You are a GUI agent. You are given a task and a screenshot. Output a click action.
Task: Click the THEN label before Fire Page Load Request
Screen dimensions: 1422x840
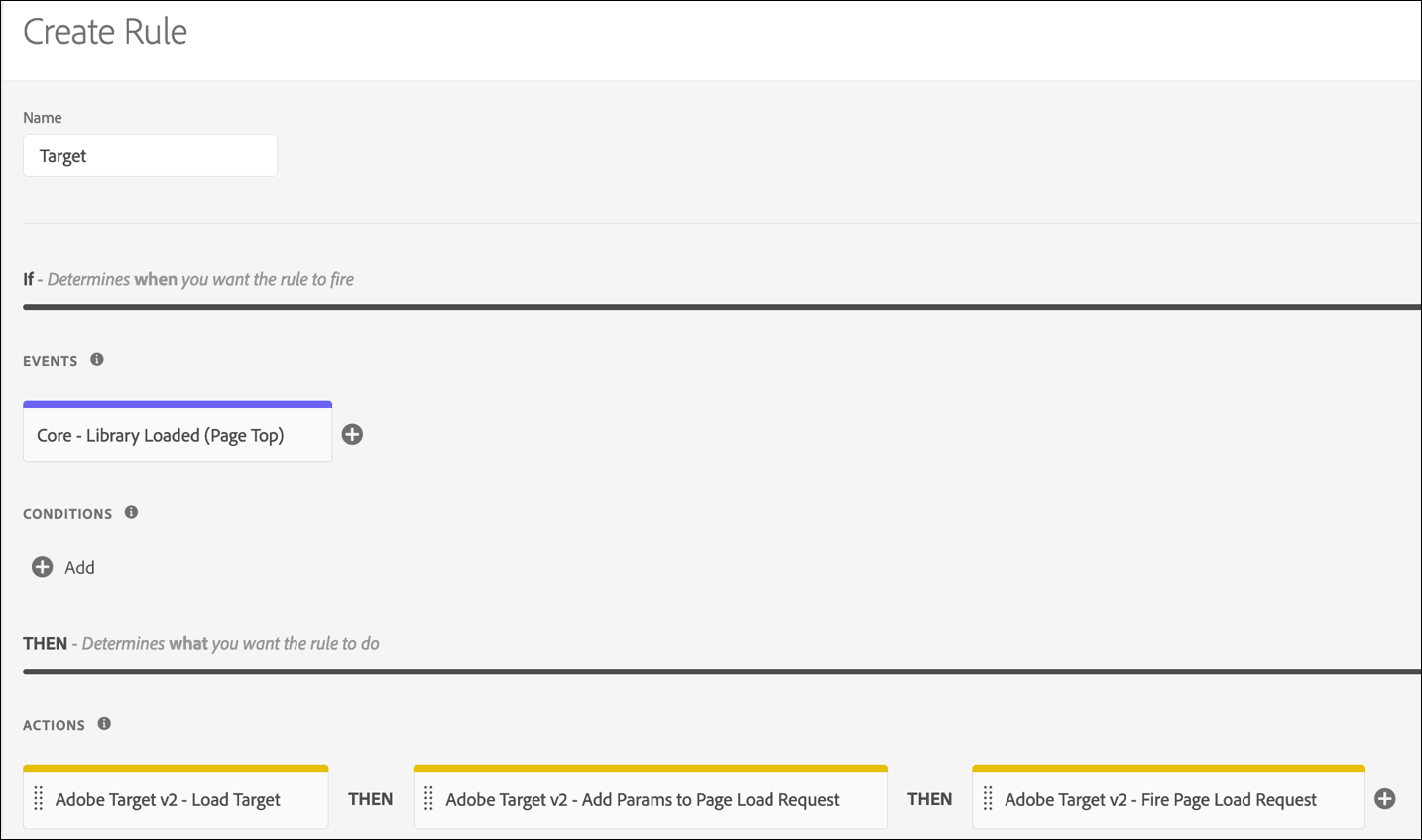click(930, 799)
